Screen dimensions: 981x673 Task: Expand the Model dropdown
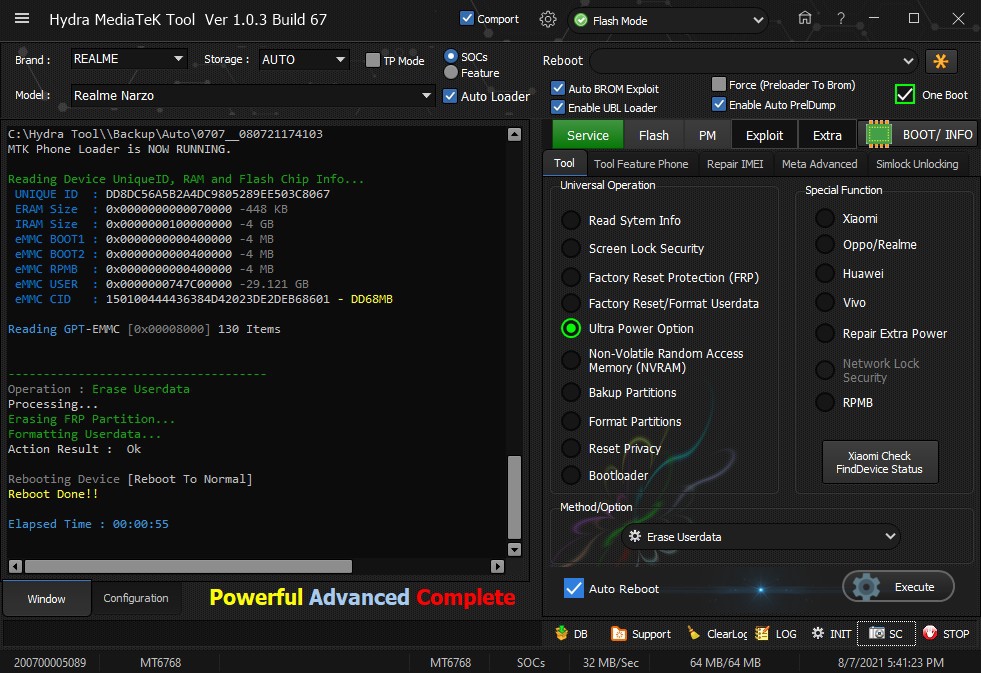253,96
